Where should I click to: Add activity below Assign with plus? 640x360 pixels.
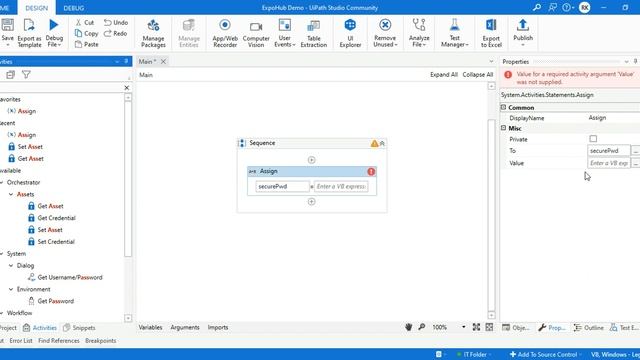pyautogui.click(x=311, y=202)
